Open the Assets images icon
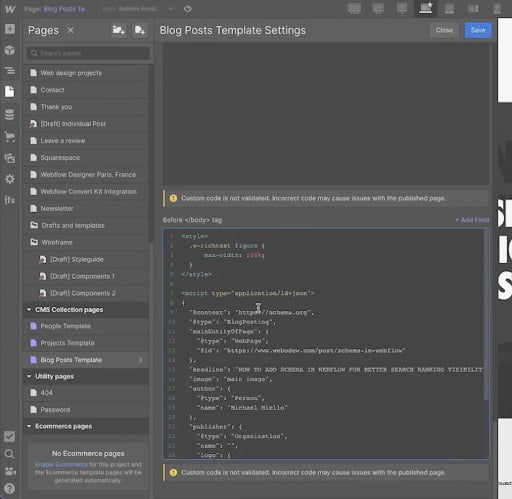The height and width of the screenshot is (499, 512). pos(10,158)
